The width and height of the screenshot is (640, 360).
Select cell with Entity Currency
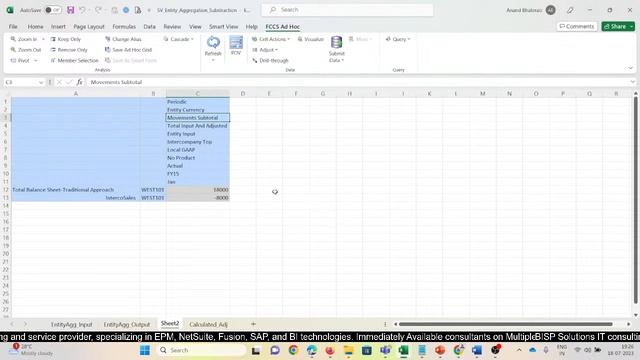[198, 110]
